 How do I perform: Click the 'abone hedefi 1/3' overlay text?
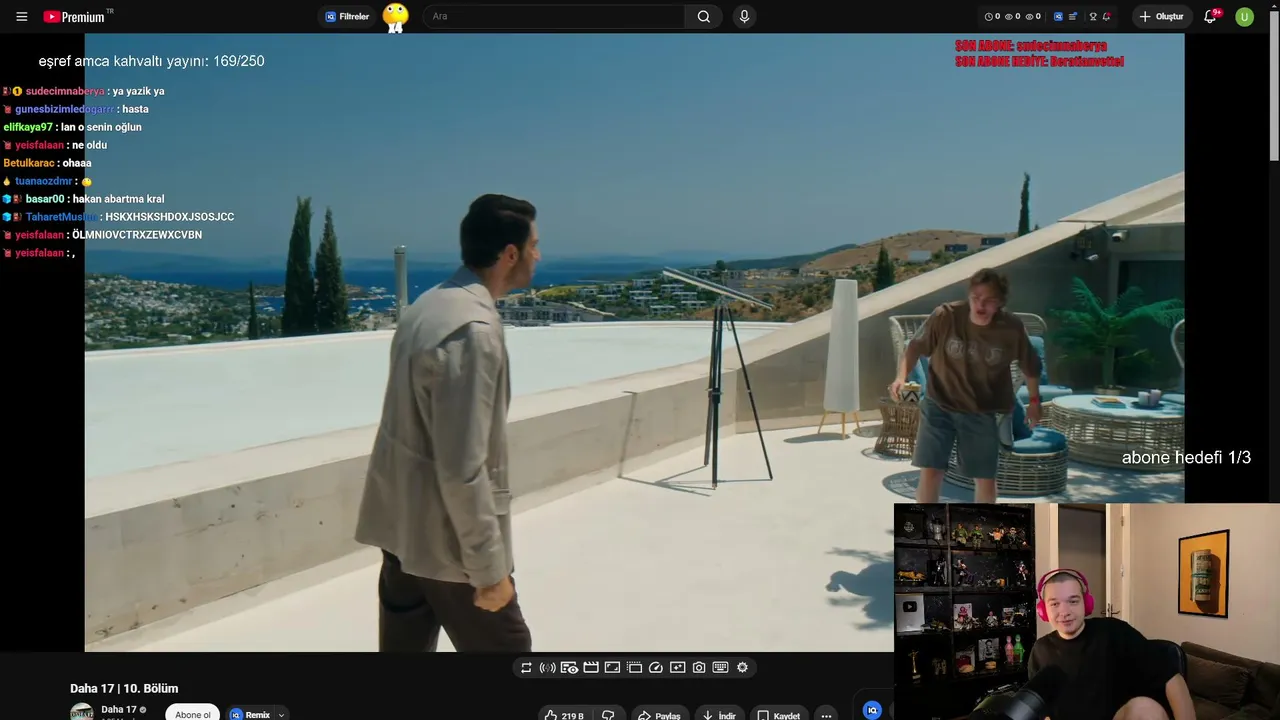click(x=1186, y=457)
